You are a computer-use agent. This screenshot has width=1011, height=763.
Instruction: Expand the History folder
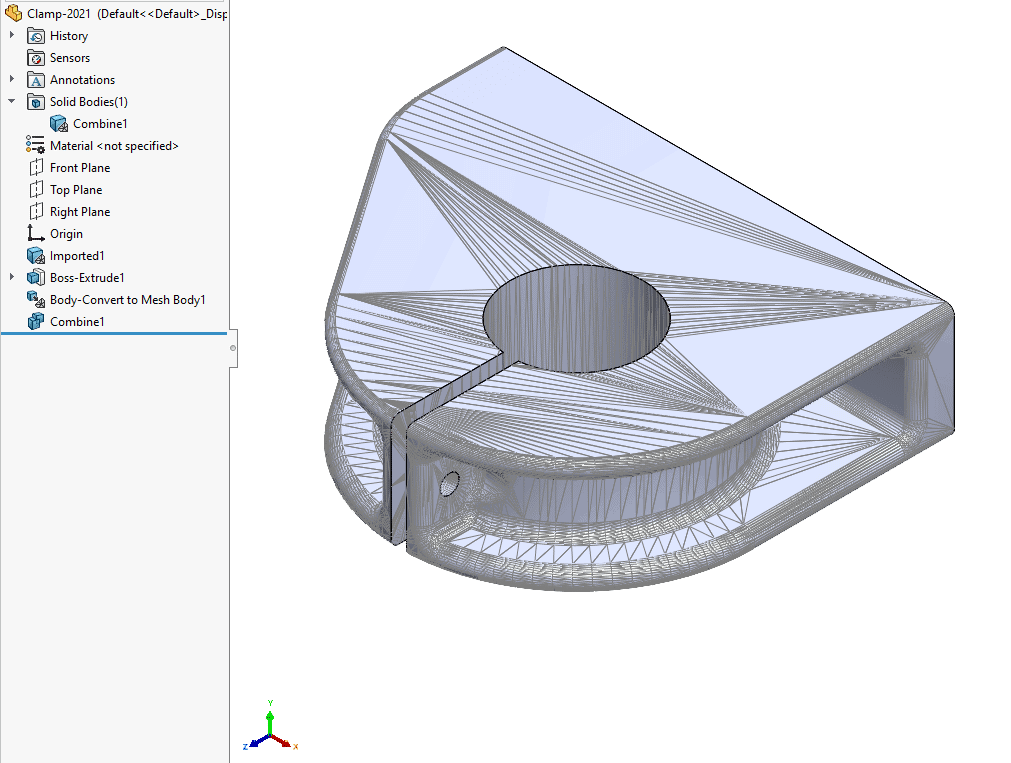click(11, 35)
